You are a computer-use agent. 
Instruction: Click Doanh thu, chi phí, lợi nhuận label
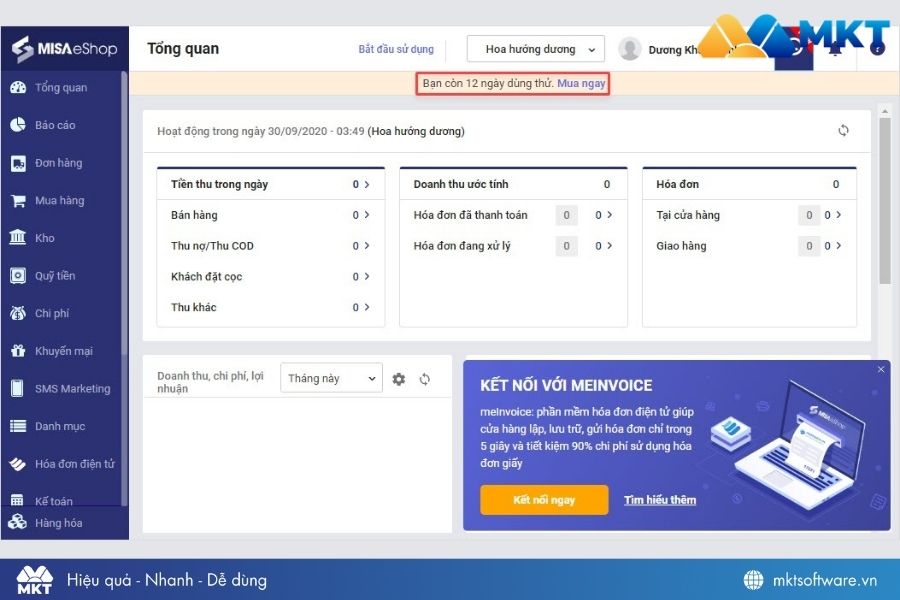point(210,382)
